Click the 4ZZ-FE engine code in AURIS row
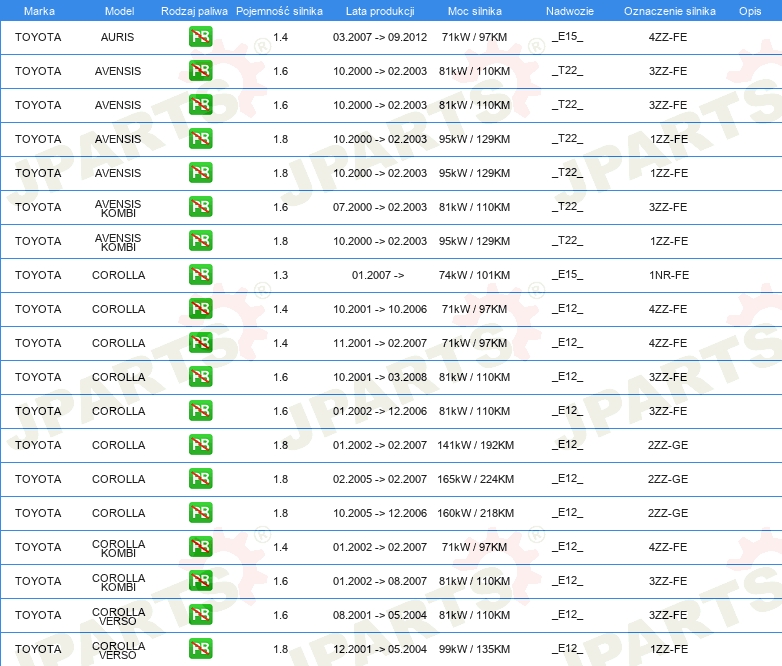782x666 pixels. point(668,37)
